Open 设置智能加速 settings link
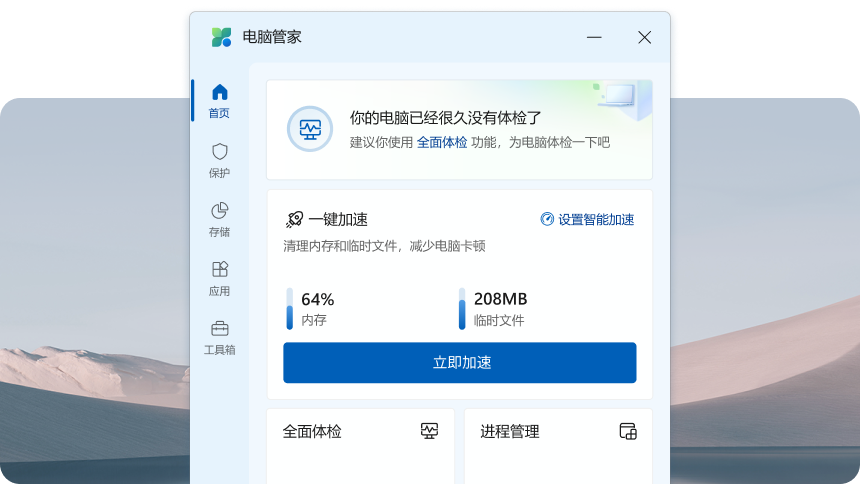860x484 pixels. pyautogui.click(x=587, y=220)
